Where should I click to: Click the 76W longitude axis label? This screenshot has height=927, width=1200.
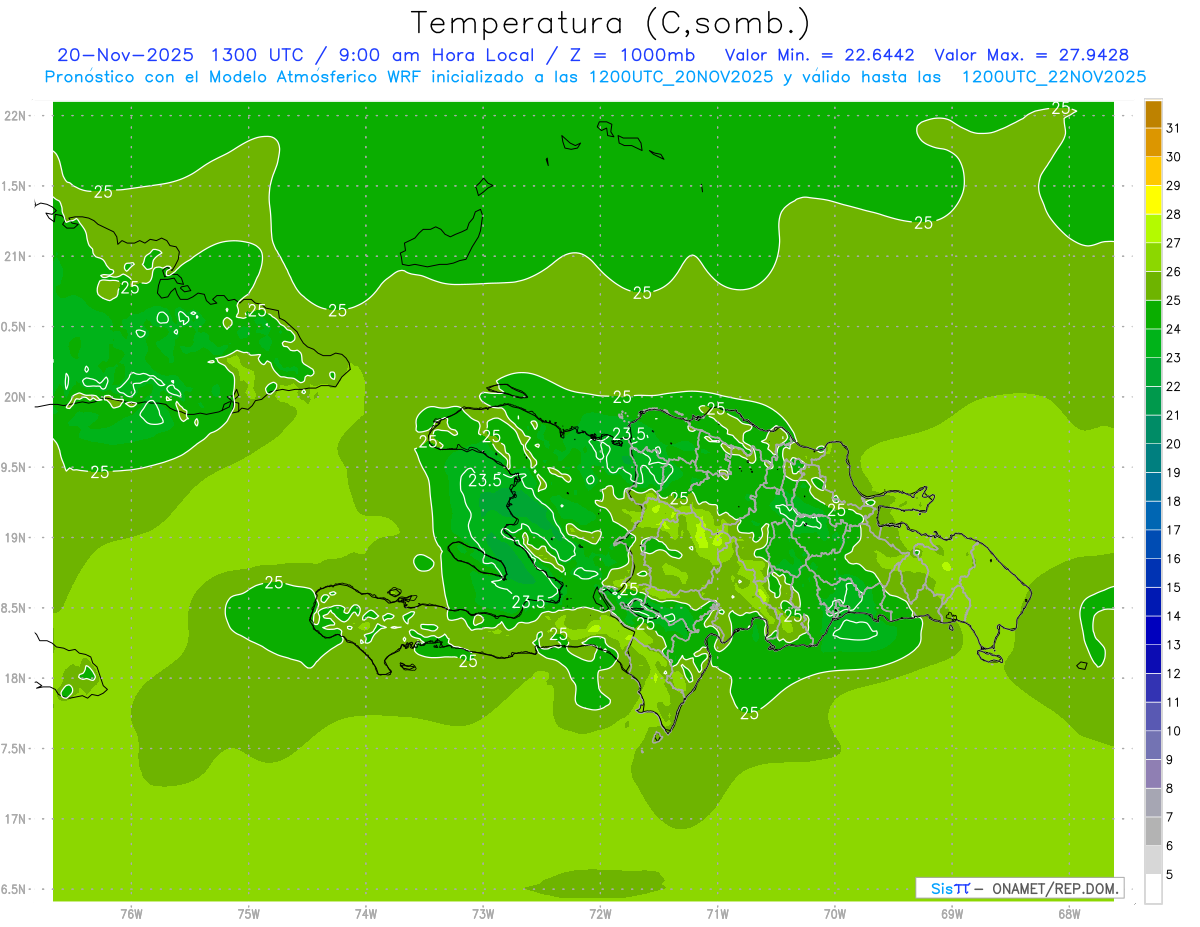(131, 914)
